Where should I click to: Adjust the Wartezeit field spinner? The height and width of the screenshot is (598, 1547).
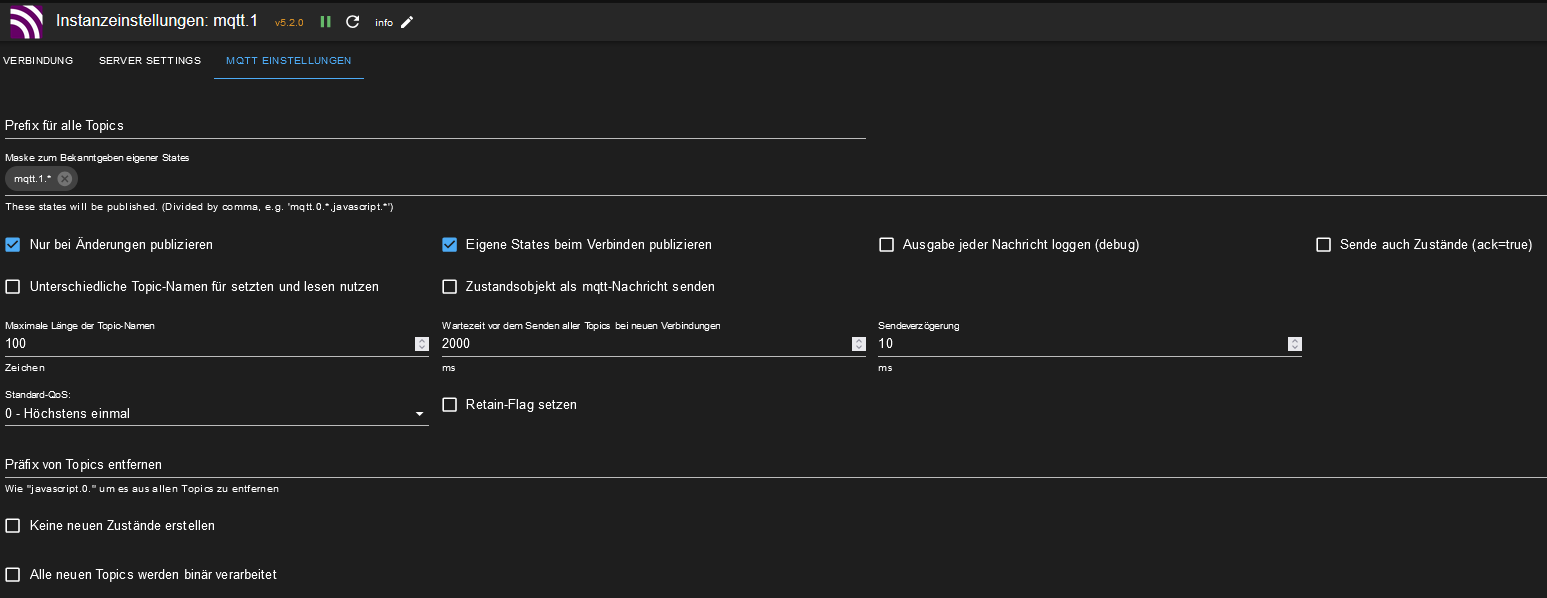858,344
